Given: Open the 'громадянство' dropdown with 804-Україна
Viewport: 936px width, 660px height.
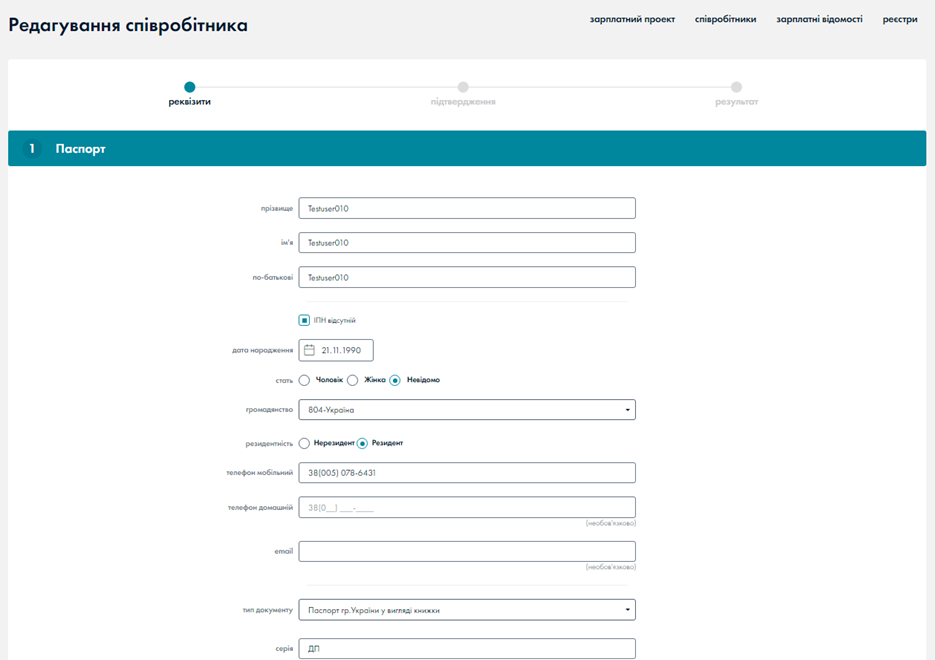Looking at the screenshot, I should click(467, 410).
